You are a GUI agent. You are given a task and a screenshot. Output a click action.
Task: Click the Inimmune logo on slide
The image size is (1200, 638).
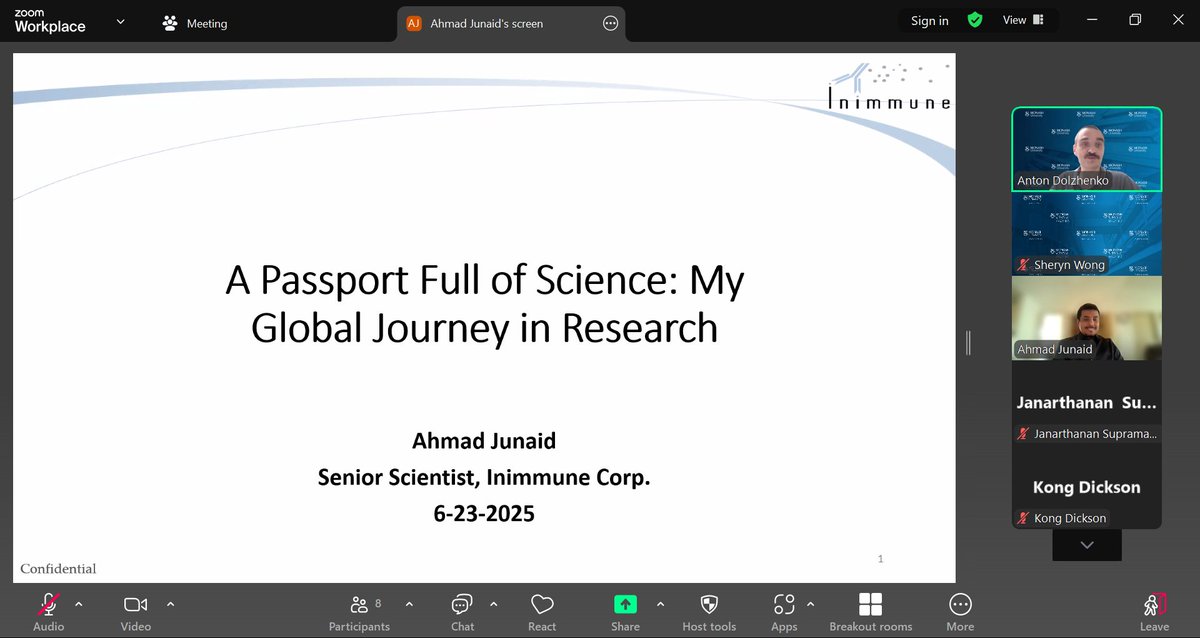[890, 87]
